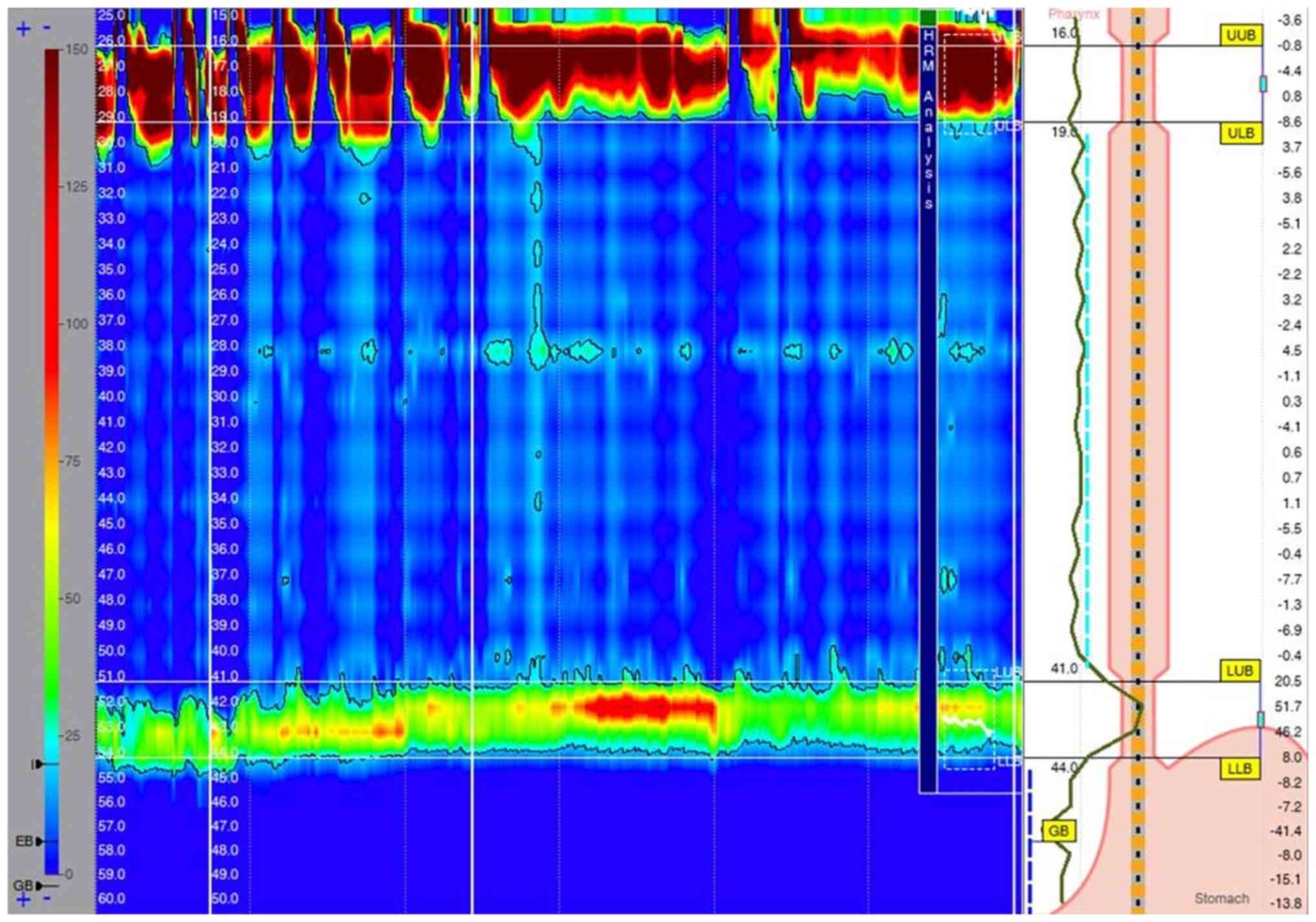The image size is (1316, 922).
Task: Click the pressure color scale bar at 100
Action: pos(52,324)
